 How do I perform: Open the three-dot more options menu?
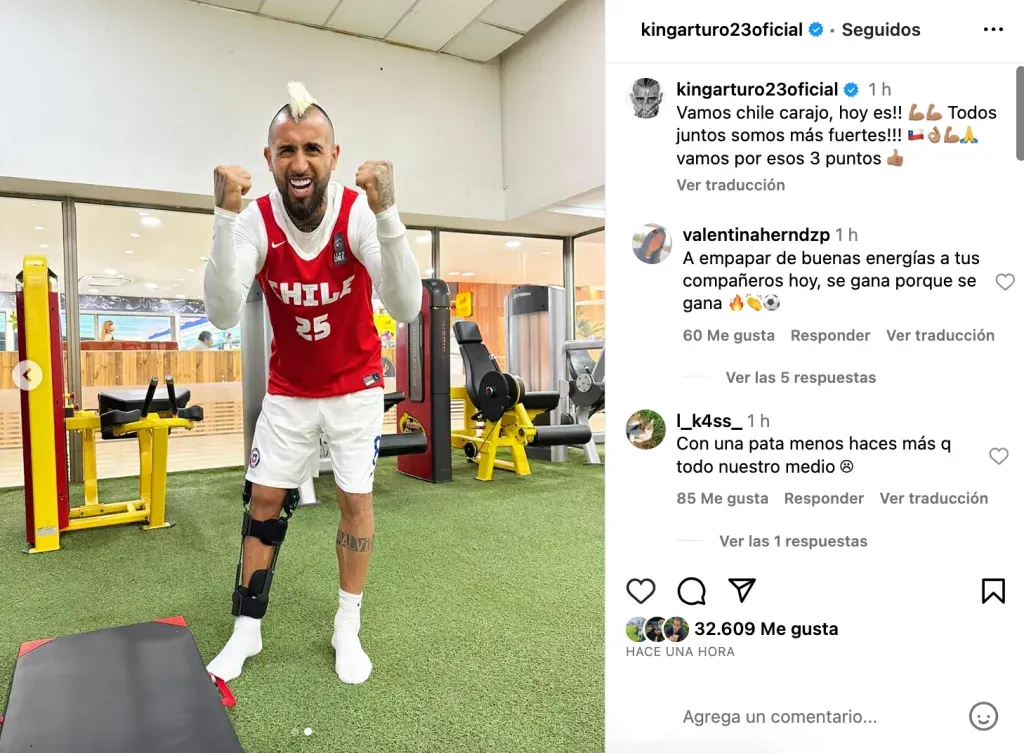pyautogui.click(x=993, y=29)
